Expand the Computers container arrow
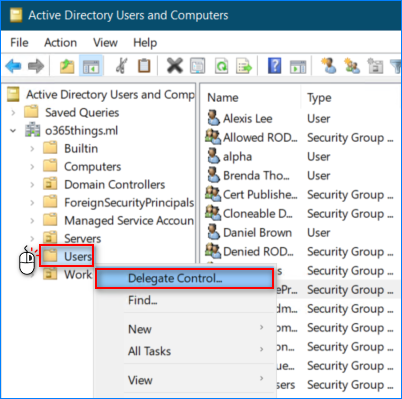 (x=32, y=167)
